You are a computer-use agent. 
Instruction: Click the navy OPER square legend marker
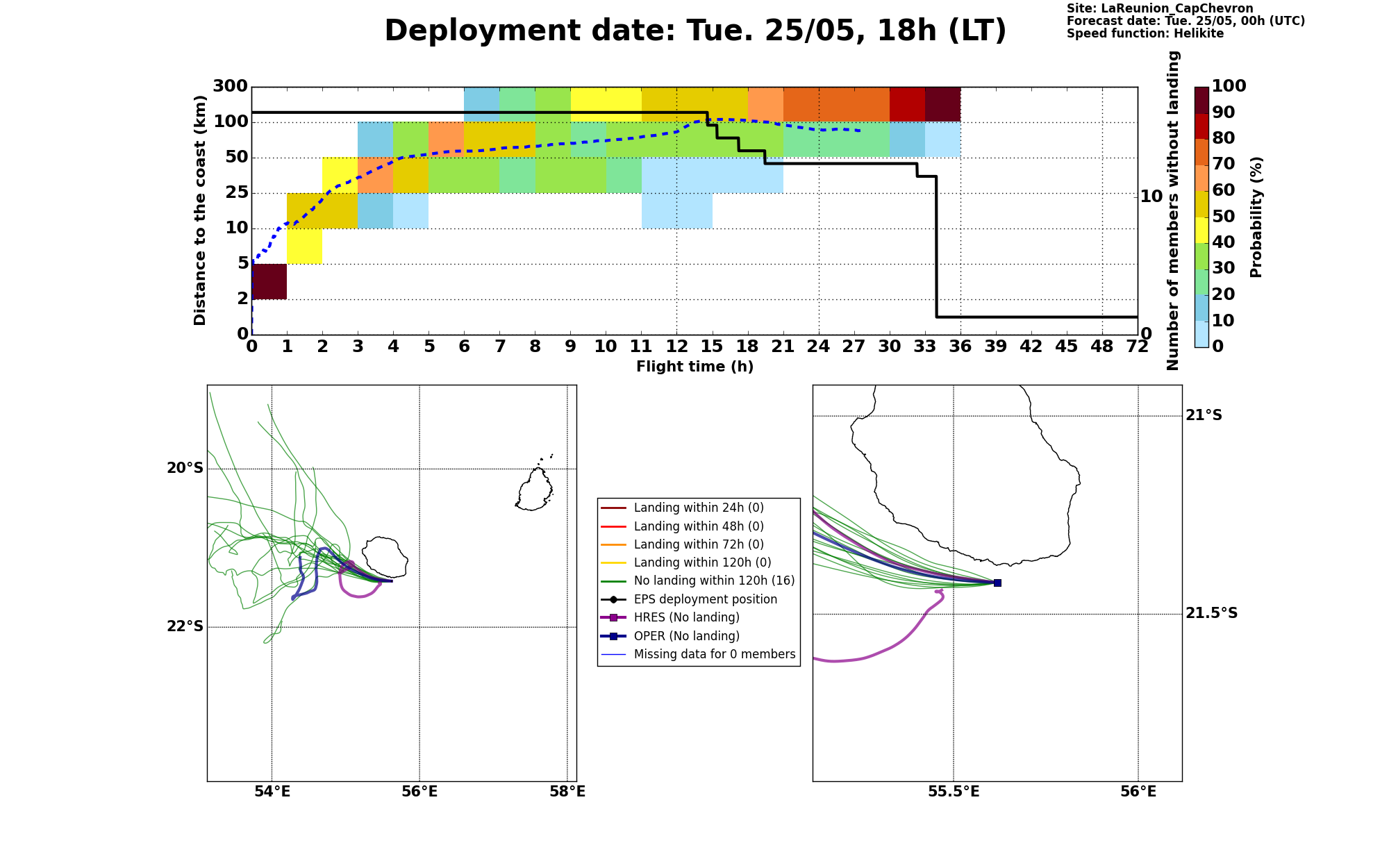coord(613,636)
